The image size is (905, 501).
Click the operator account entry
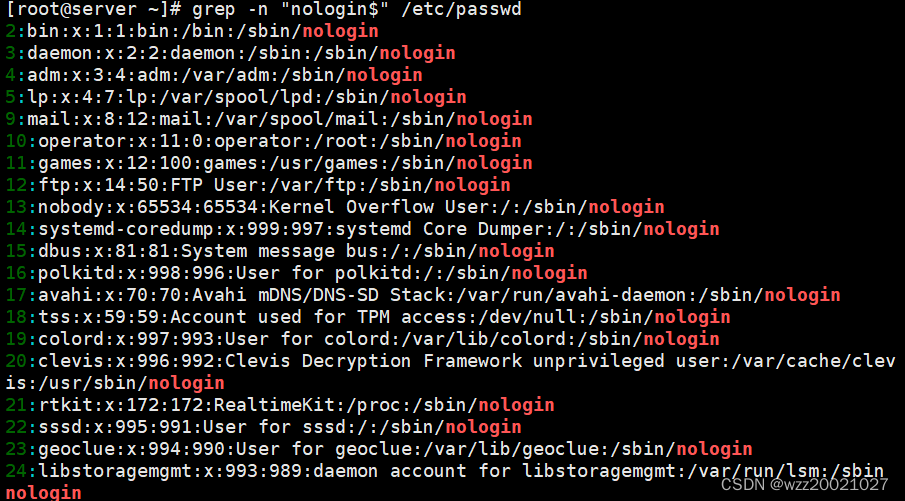point(279,141)
